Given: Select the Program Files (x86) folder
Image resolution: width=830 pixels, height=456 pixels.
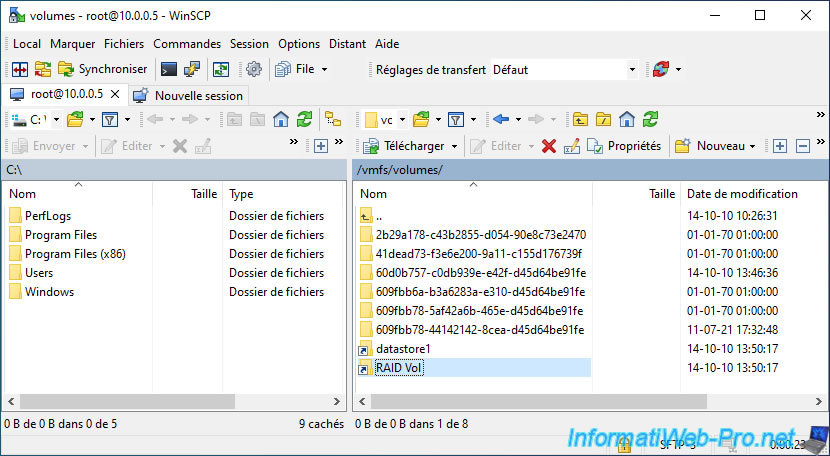Looking at the screenshot, I should (x=75, y=254).
